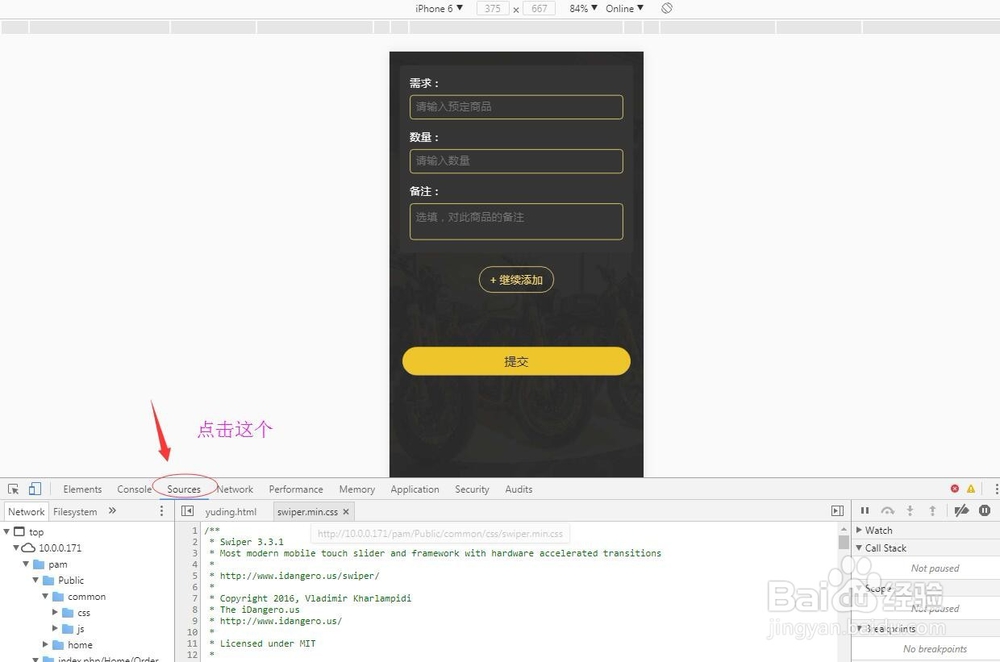
Task: Select the Network navigator sub-tab
Action: [26, 511]
